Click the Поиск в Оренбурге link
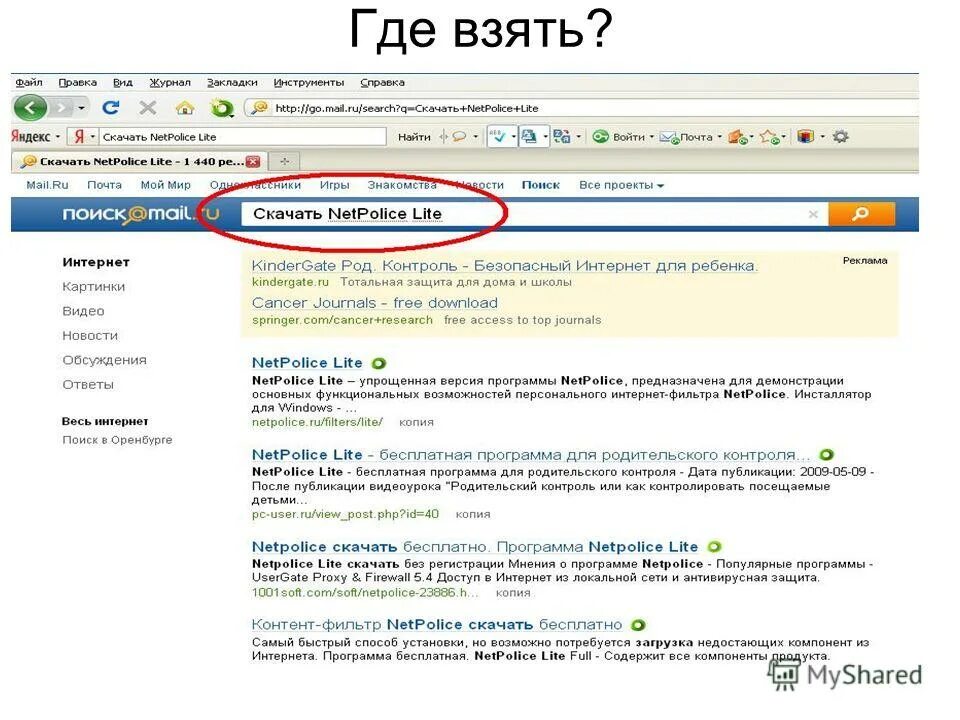This screenshot has height=720, width=960. (117, 440)
